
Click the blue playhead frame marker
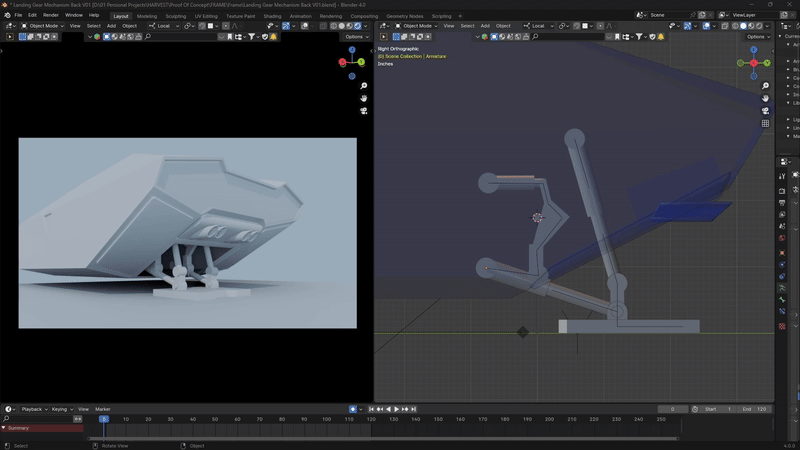tap(104, 419)
